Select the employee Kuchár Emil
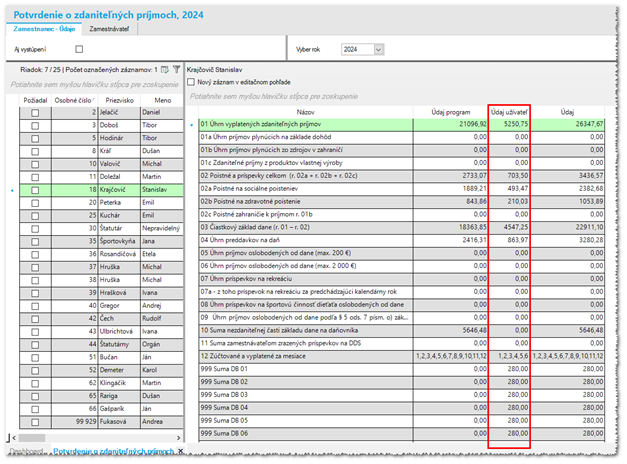The image size is (627, 464). tap(102, 216)
